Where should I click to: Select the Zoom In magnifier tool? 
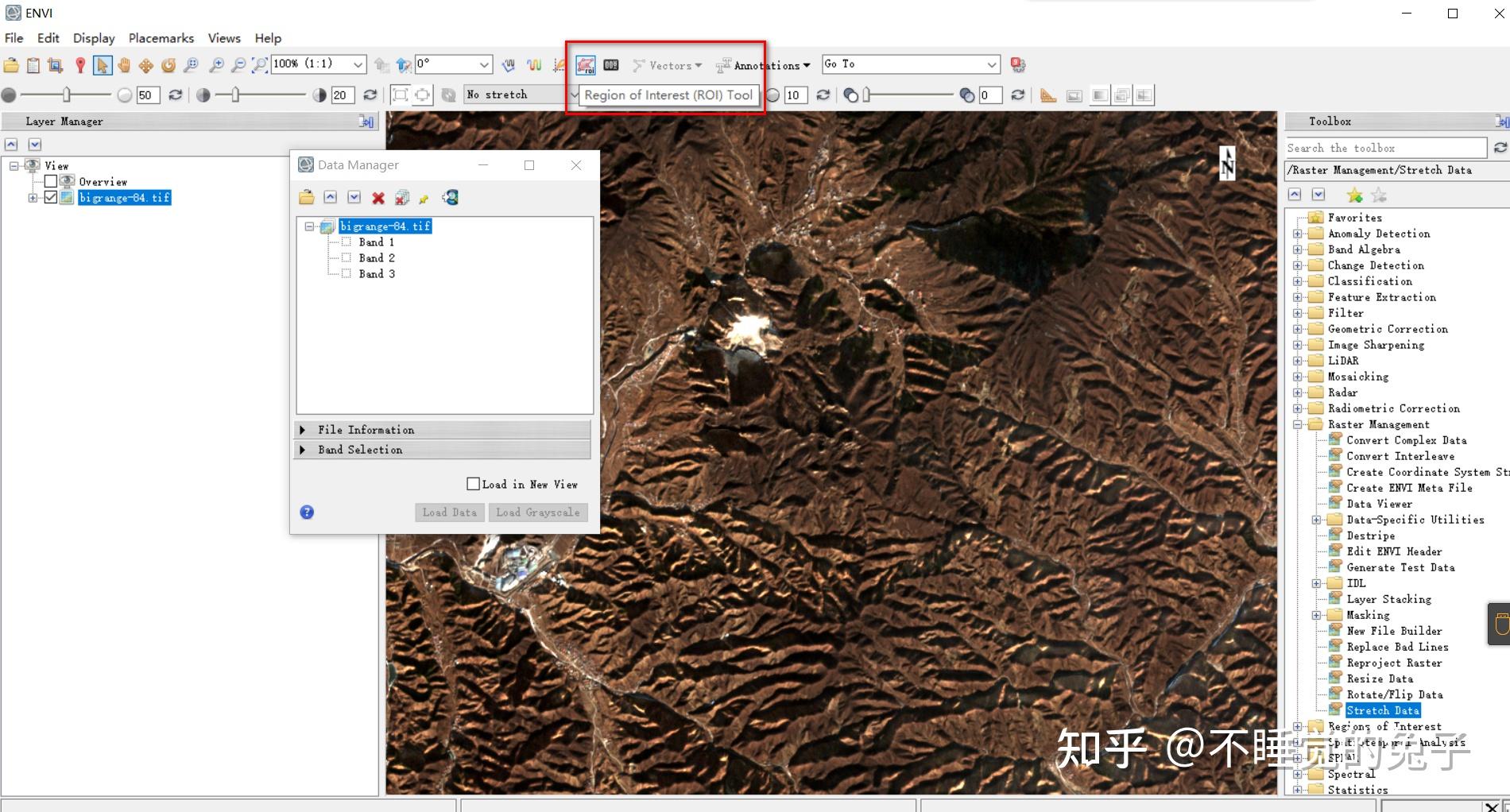coord(217,64)
